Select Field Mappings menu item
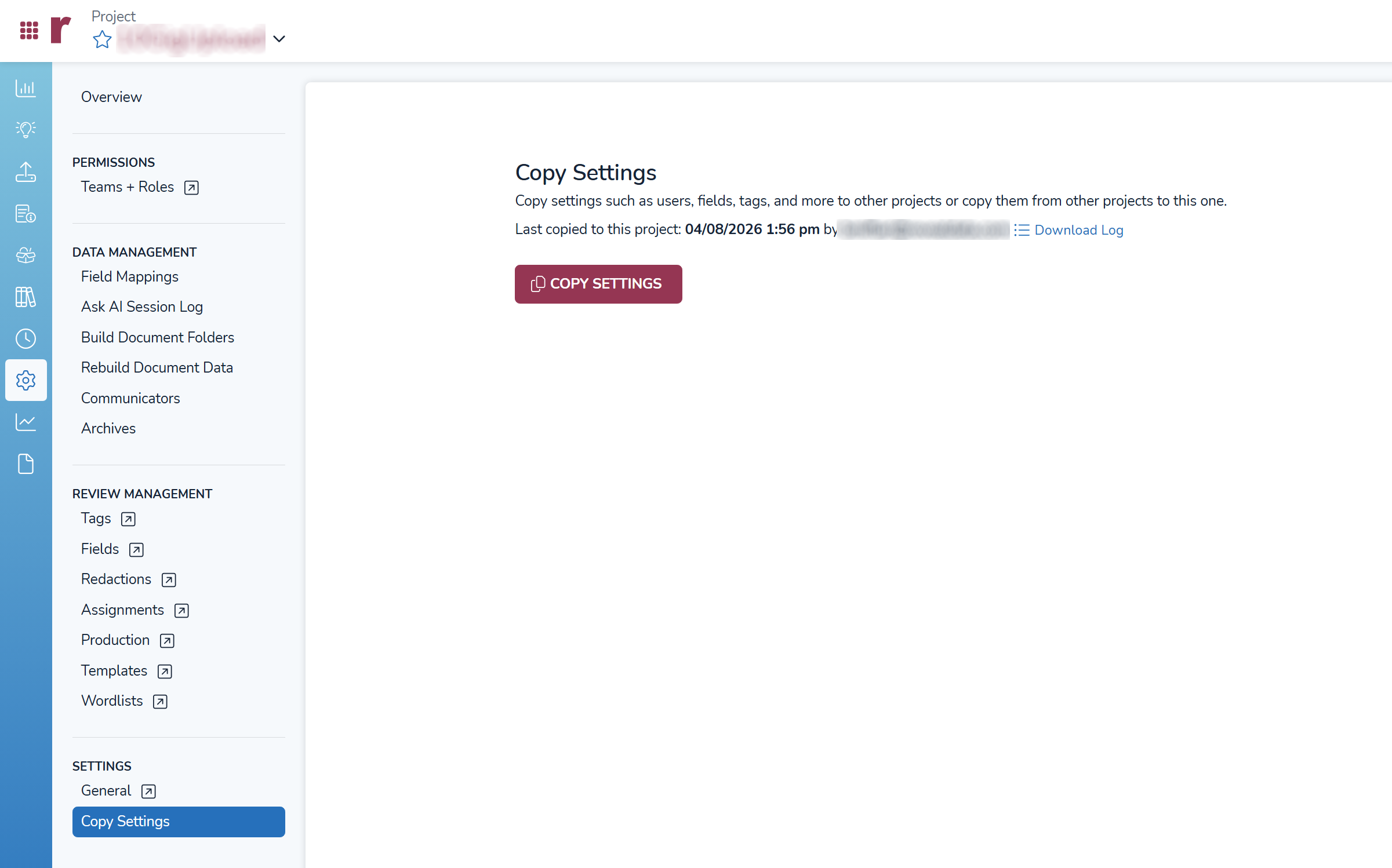This screenshot has width=1392, height=868. (130, 276)
